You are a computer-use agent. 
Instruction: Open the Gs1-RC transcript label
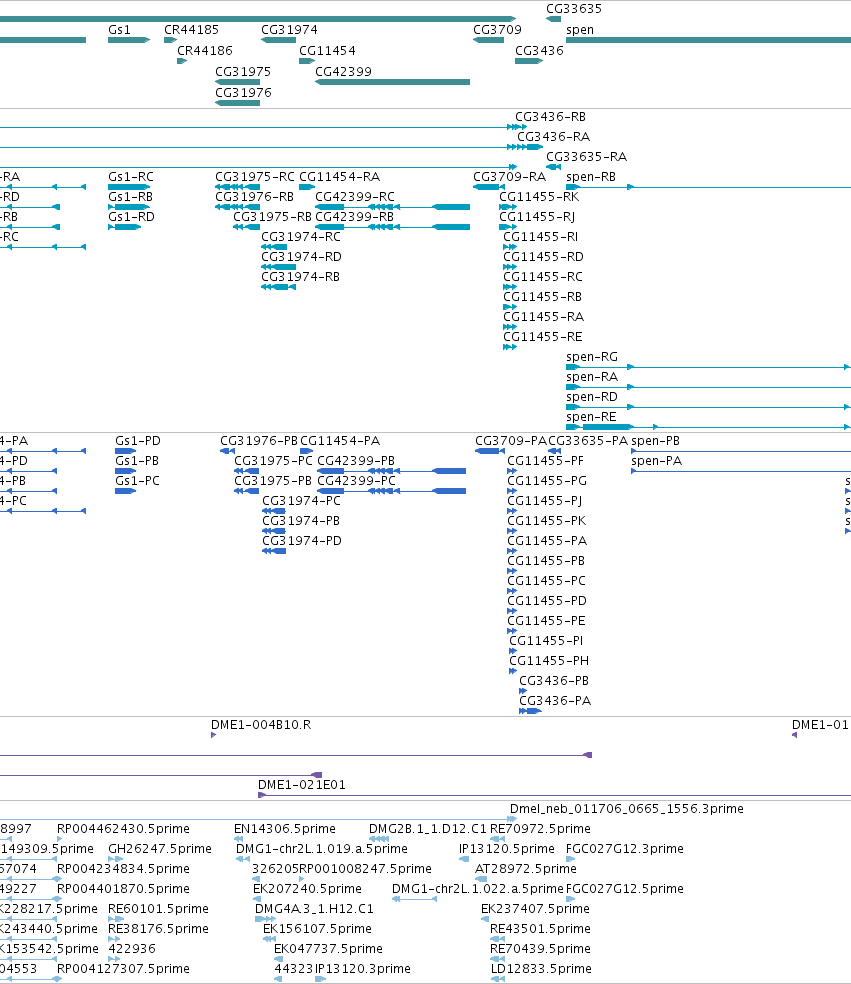click(131, 177)
